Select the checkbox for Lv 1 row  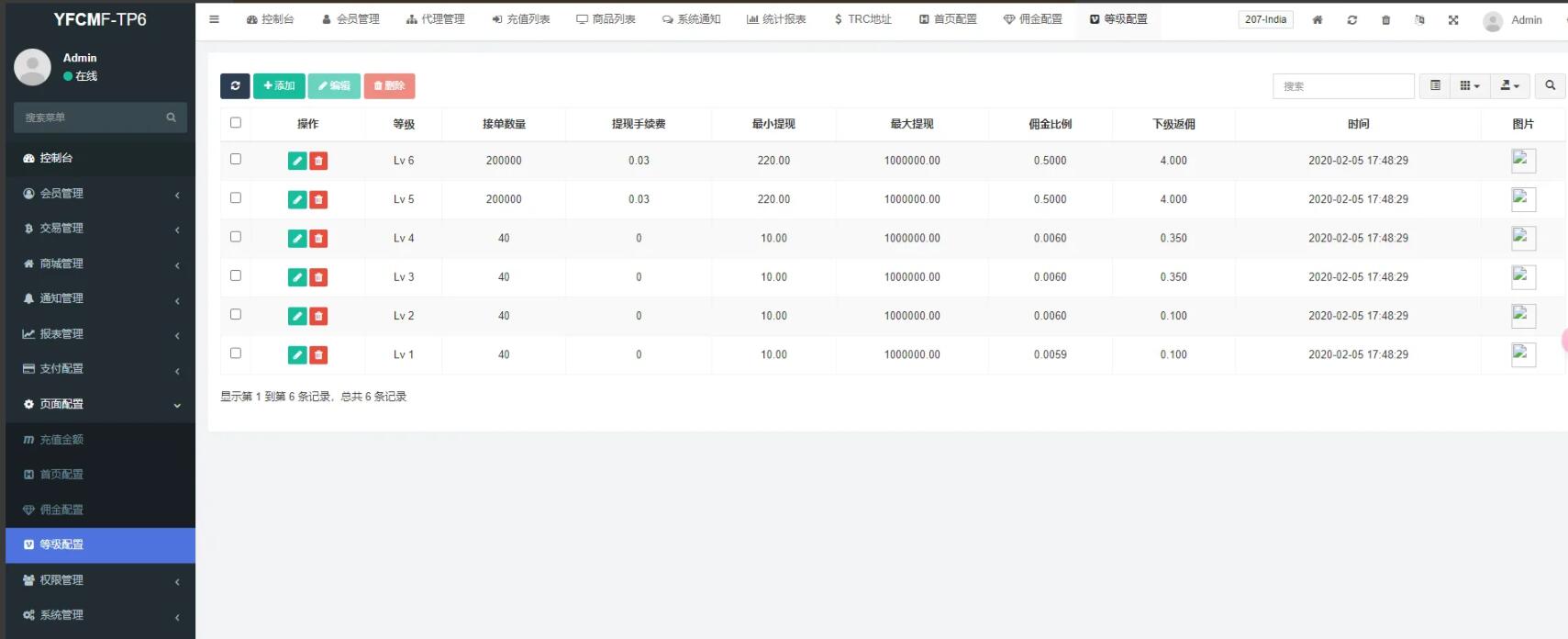236,353
